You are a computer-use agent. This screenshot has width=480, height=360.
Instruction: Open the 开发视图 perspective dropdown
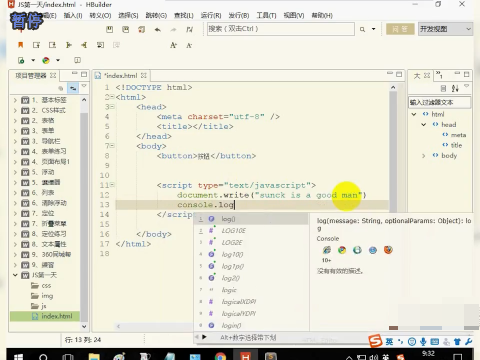(446, 29)
